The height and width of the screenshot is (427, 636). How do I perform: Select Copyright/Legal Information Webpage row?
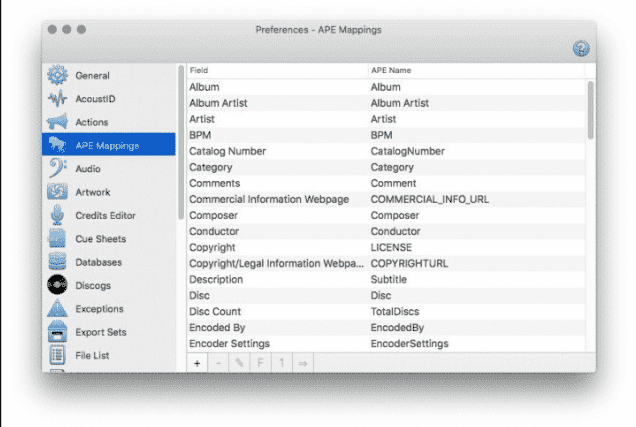386,263
